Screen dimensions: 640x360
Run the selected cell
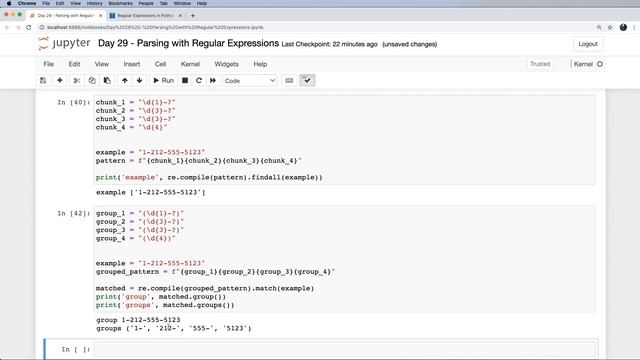click(164, 80)
